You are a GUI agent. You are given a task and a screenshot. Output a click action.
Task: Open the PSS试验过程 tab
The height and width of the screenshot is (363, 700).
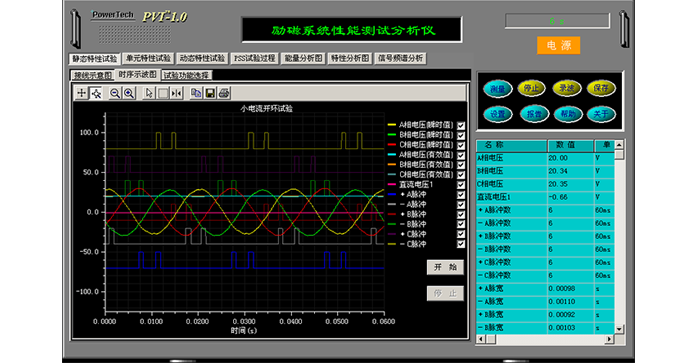255,58
